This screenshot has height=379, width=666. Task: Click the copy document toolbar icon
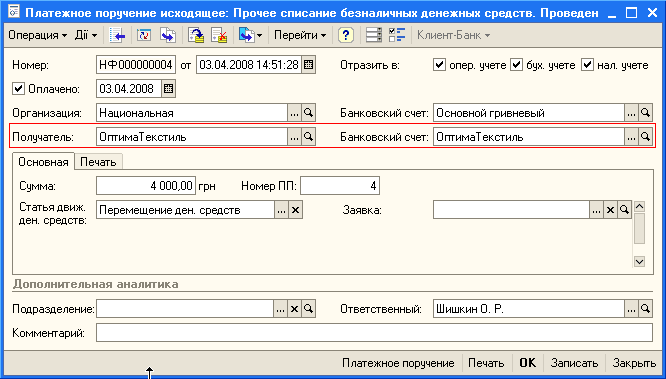(167, 35)
